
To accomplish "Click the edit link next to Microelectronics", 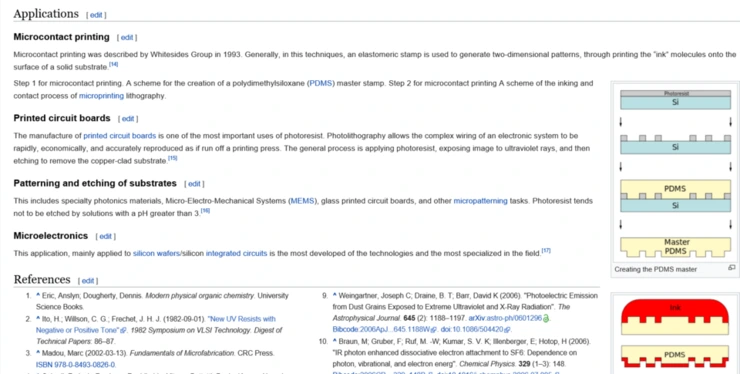I will click(x=105, y=236).
